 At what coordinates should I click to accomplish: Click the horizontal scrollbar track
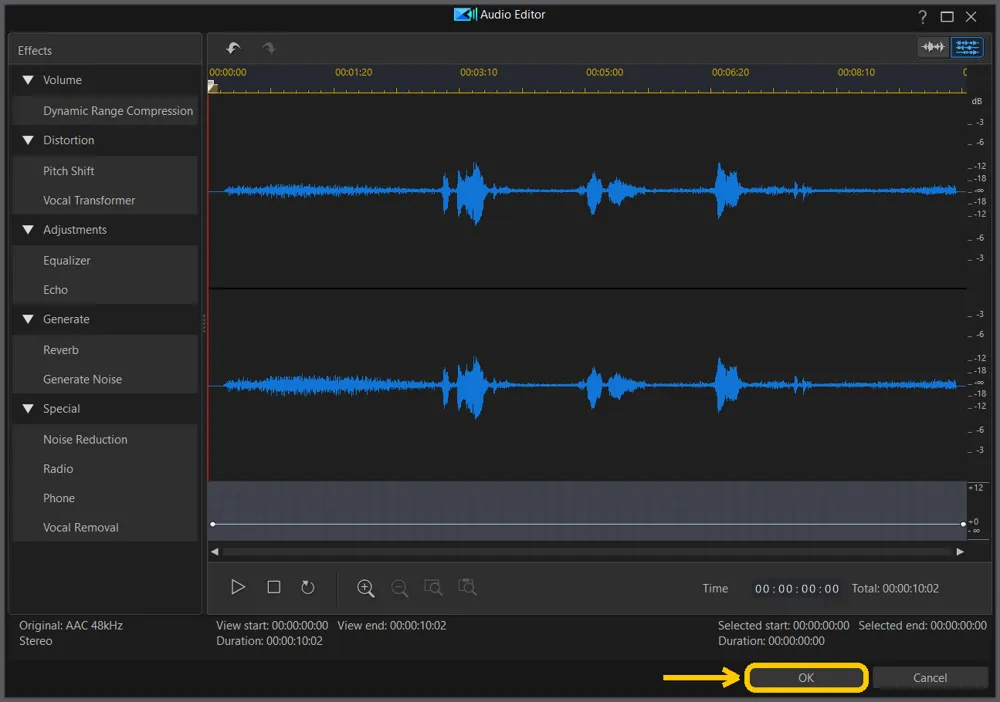click(x=587, y=552)
